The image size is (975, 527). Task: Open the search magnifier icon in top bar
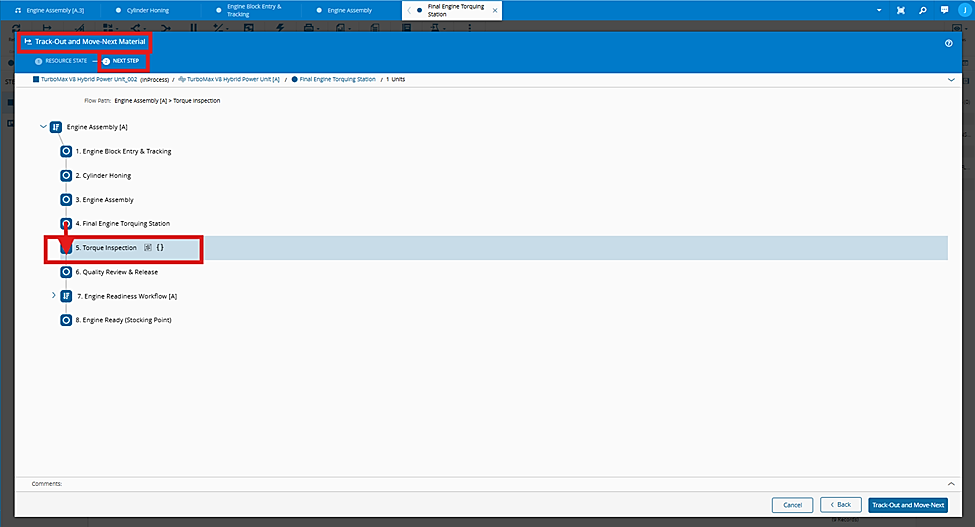[x=923, y=11]
